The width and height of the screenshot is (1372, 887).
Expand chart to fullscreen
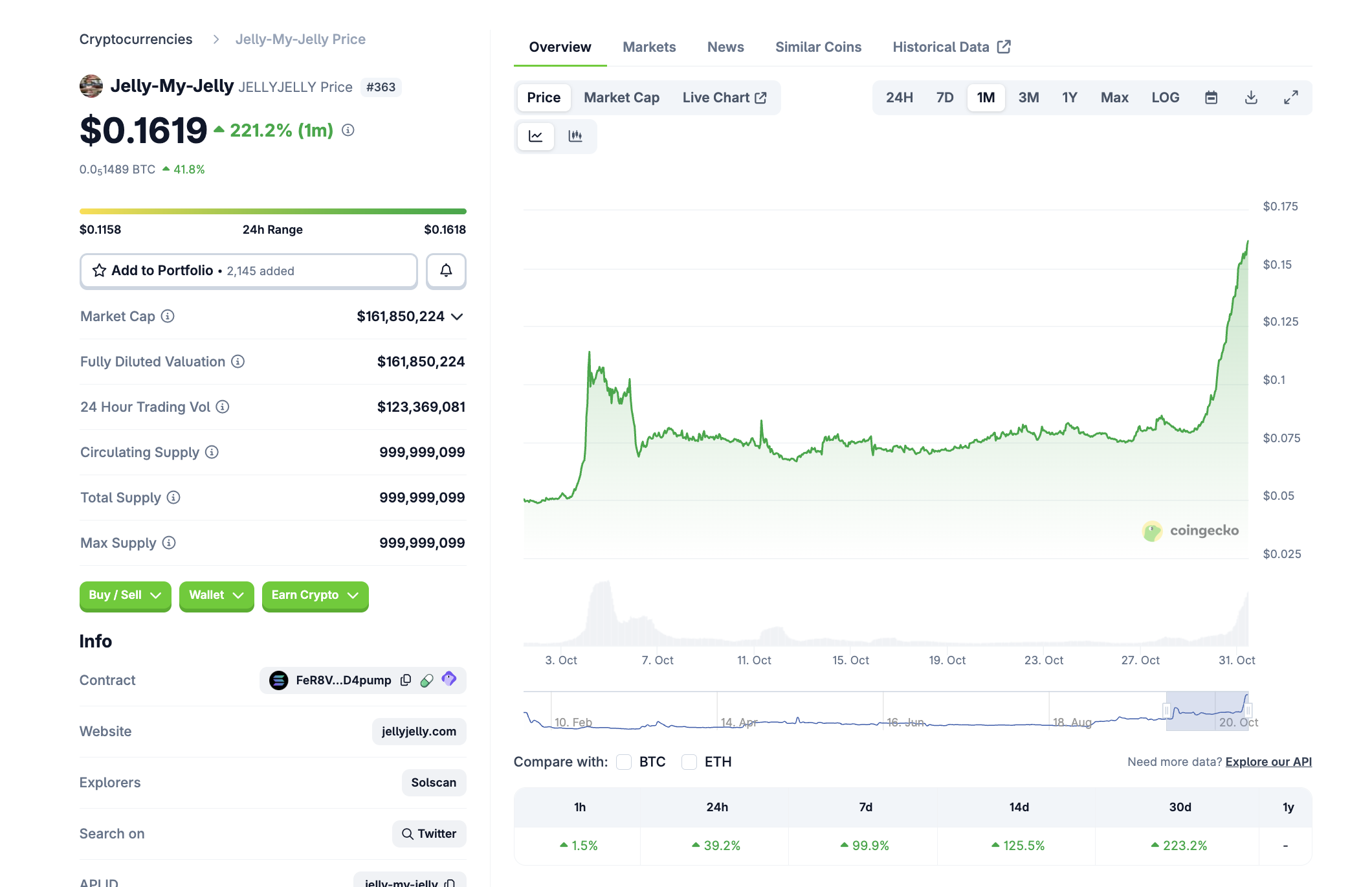coord(1290,98)
